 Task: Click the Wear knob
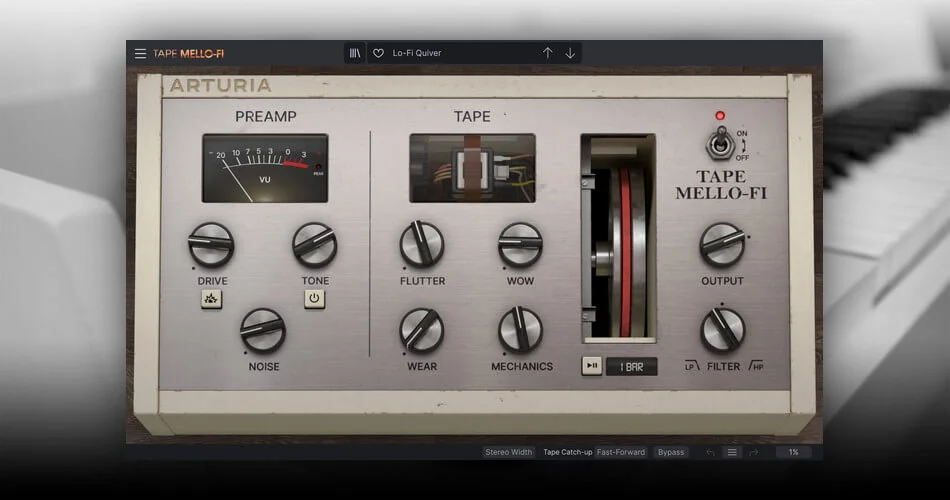[x=422, y=330]
